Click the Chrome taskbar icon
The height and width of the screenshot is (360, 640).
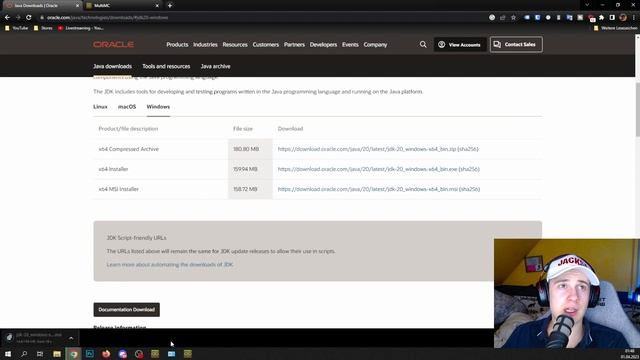pos(73,354)
